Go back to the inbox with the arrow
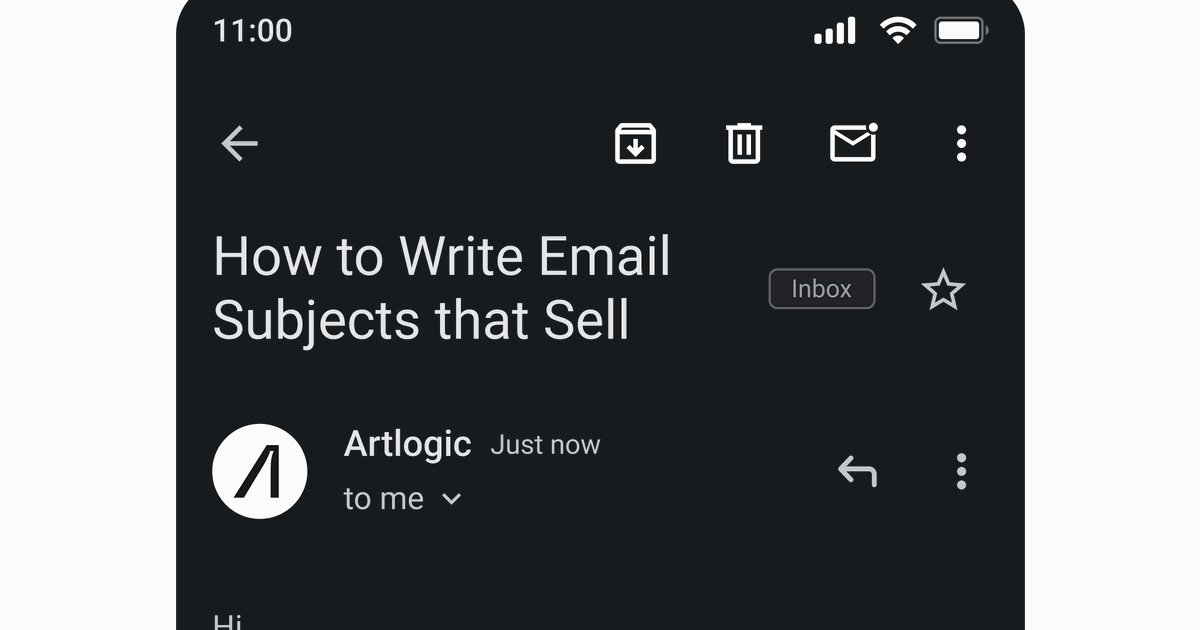1200x630 pixels. [239, 144]
